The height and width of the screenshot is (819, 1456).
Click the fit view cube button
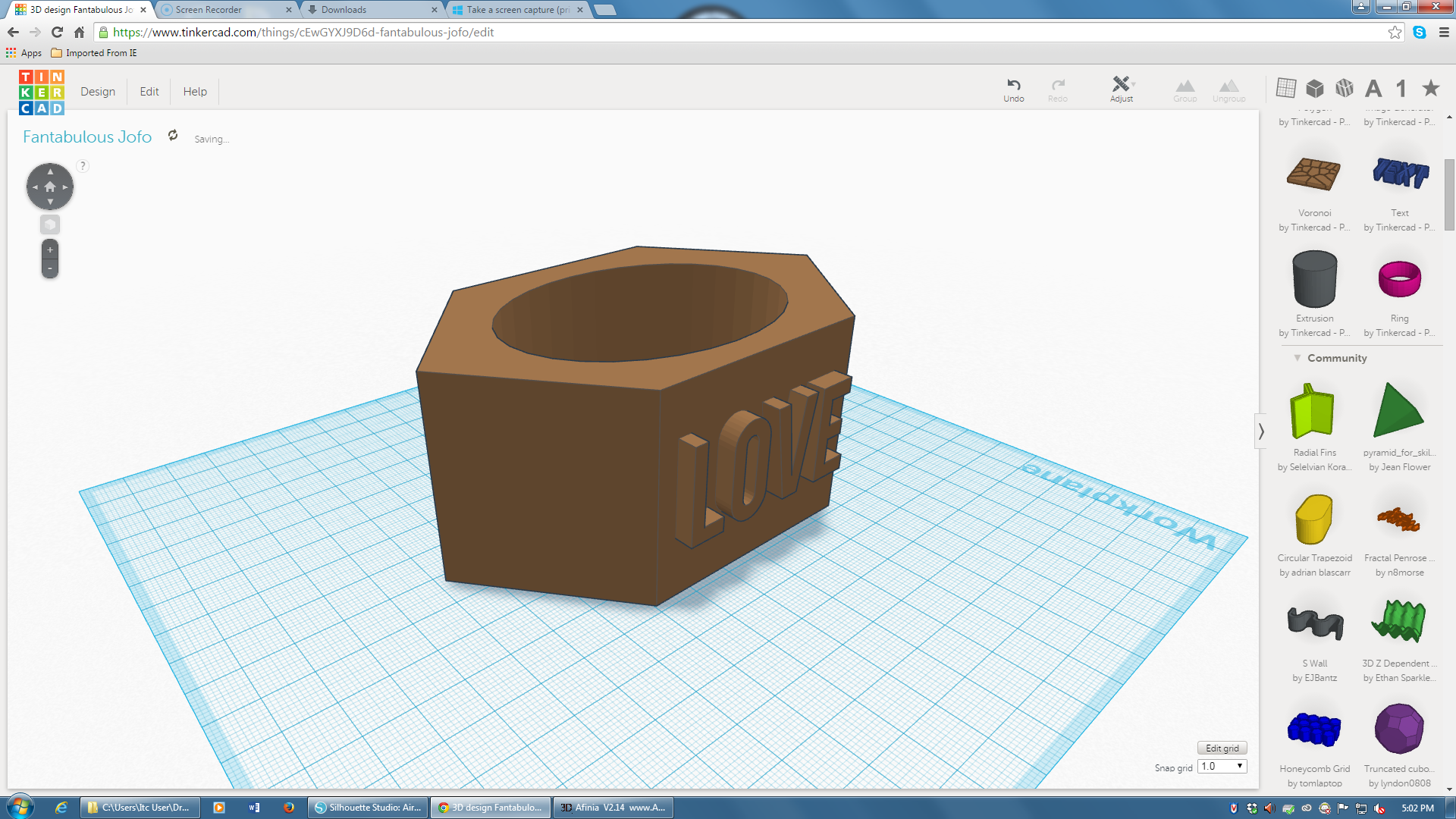coord(50,224)
